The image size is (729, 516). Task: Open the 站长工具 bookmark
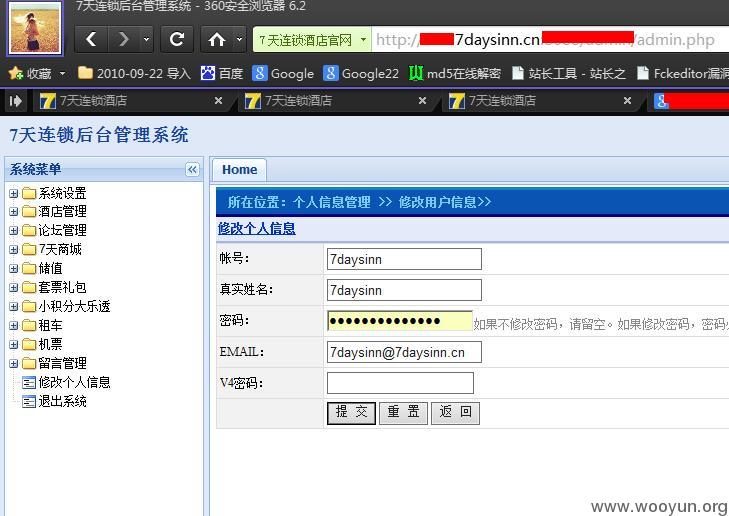coord(568,73)
